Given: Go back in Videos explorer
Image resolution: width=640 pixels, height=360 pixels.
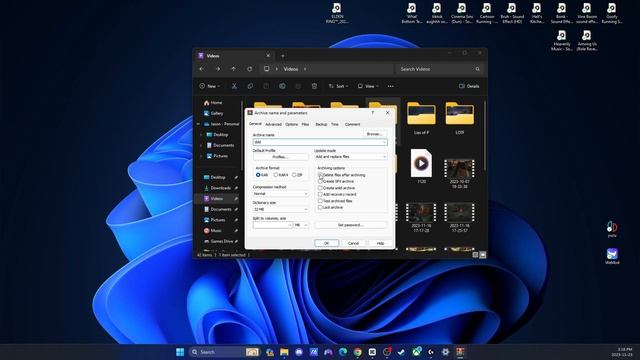Looking at the screenshot, I should [x=202, y=69].
